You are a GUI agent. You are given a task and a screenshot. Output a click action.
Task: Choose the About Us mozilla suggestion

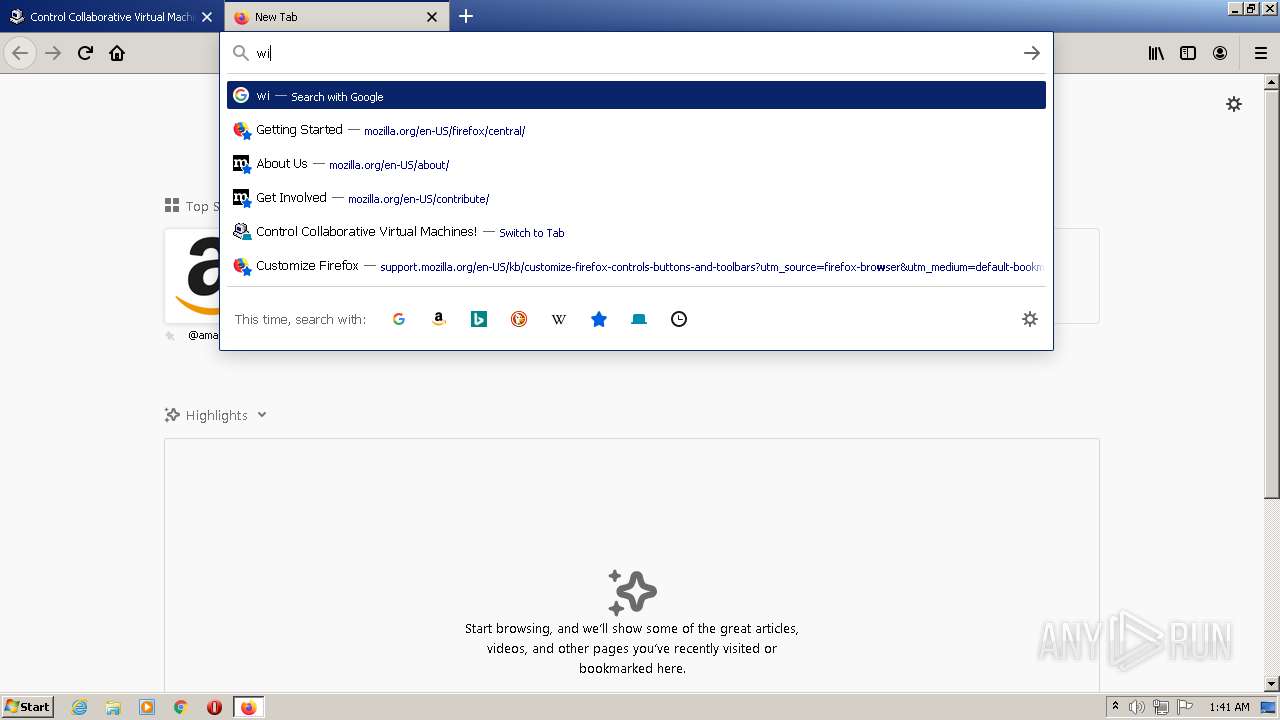point(636,164)
